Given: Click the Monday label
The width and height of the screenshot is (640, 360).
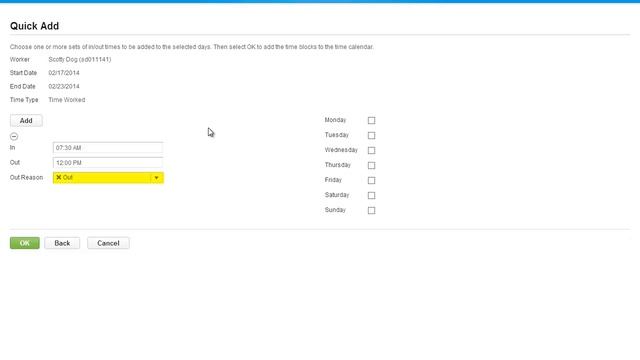Looking at the screenshot, I should [336, 120].
